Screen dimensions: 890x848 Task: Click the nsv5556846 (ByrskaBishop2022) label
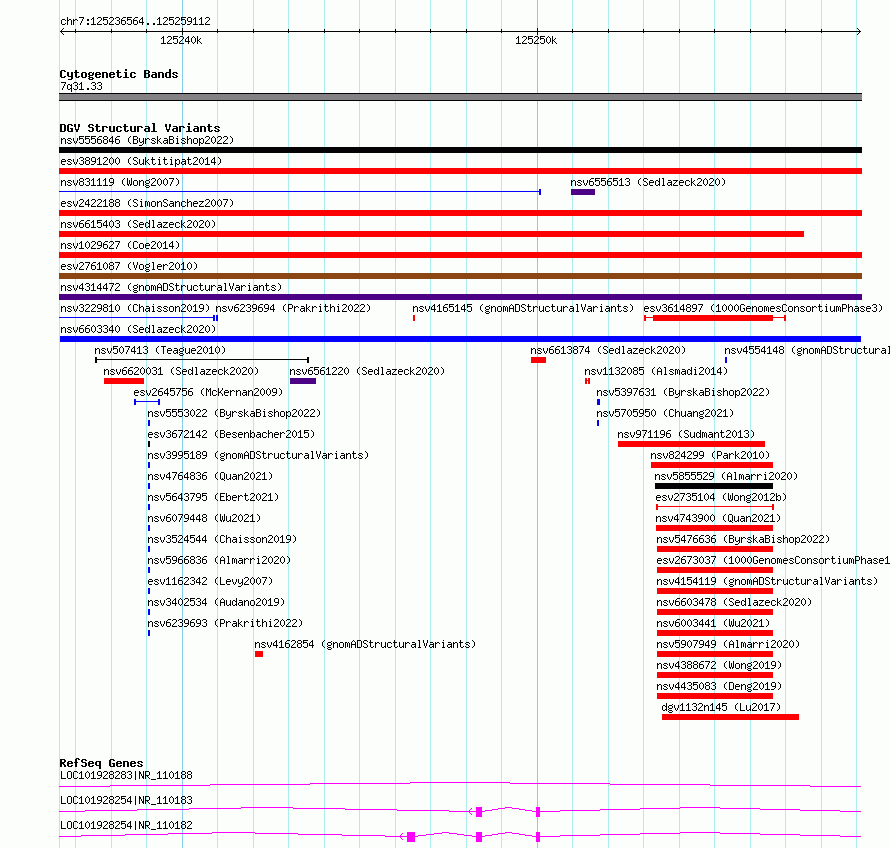point(147,140)
